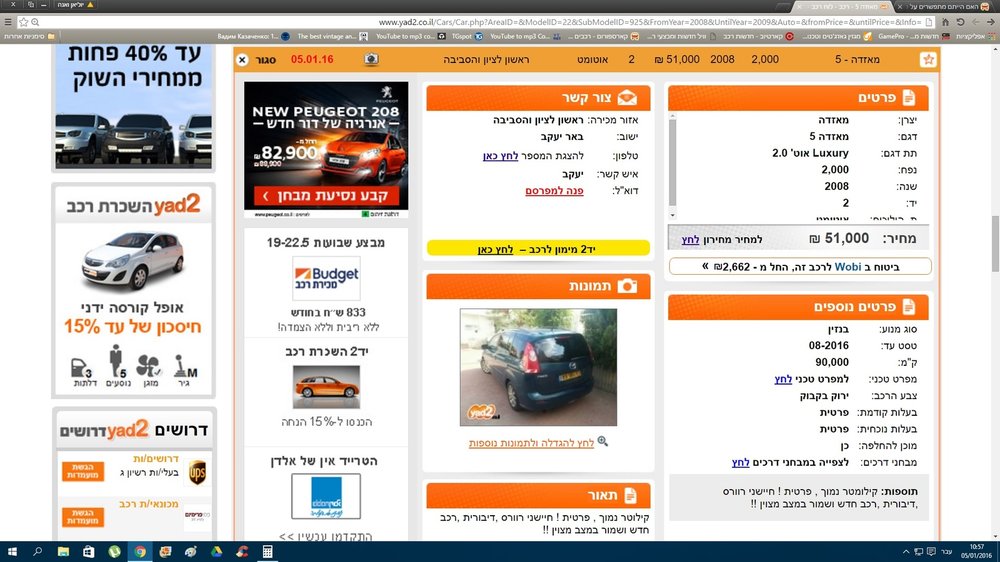The width and height of the screenshot is (1000, 562).
Task: Click the פנה למפרסם email link
Action: tap(554, 191)
